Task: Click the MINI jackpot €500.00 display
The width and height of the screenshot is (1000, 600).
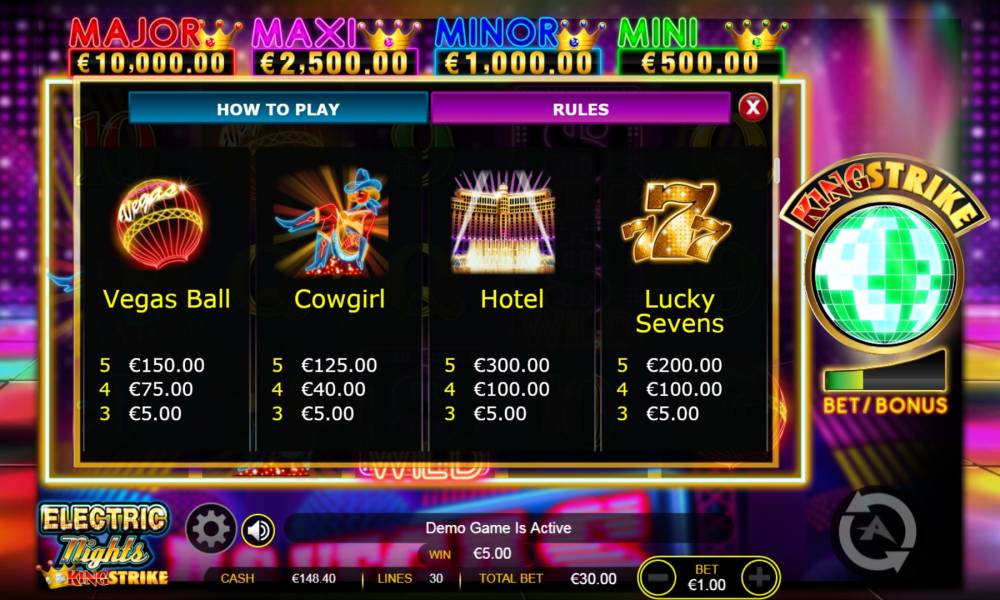Action: pyautogui.click(x=700, y=63)
